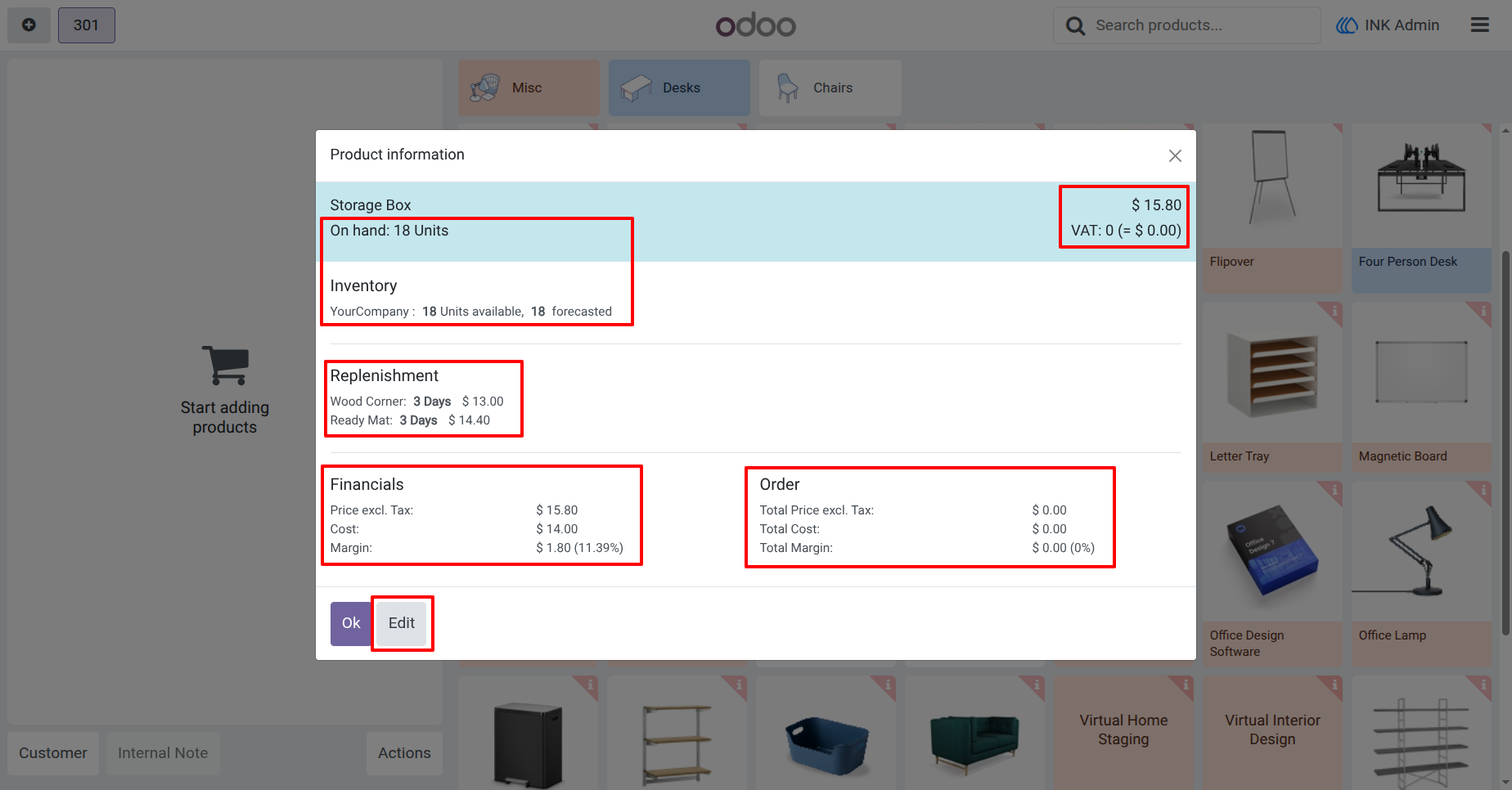Open the Actions button
Image resolution: width=1512 pixels, height=790 pixels.
pyautogui.click(x=404, y=753)
